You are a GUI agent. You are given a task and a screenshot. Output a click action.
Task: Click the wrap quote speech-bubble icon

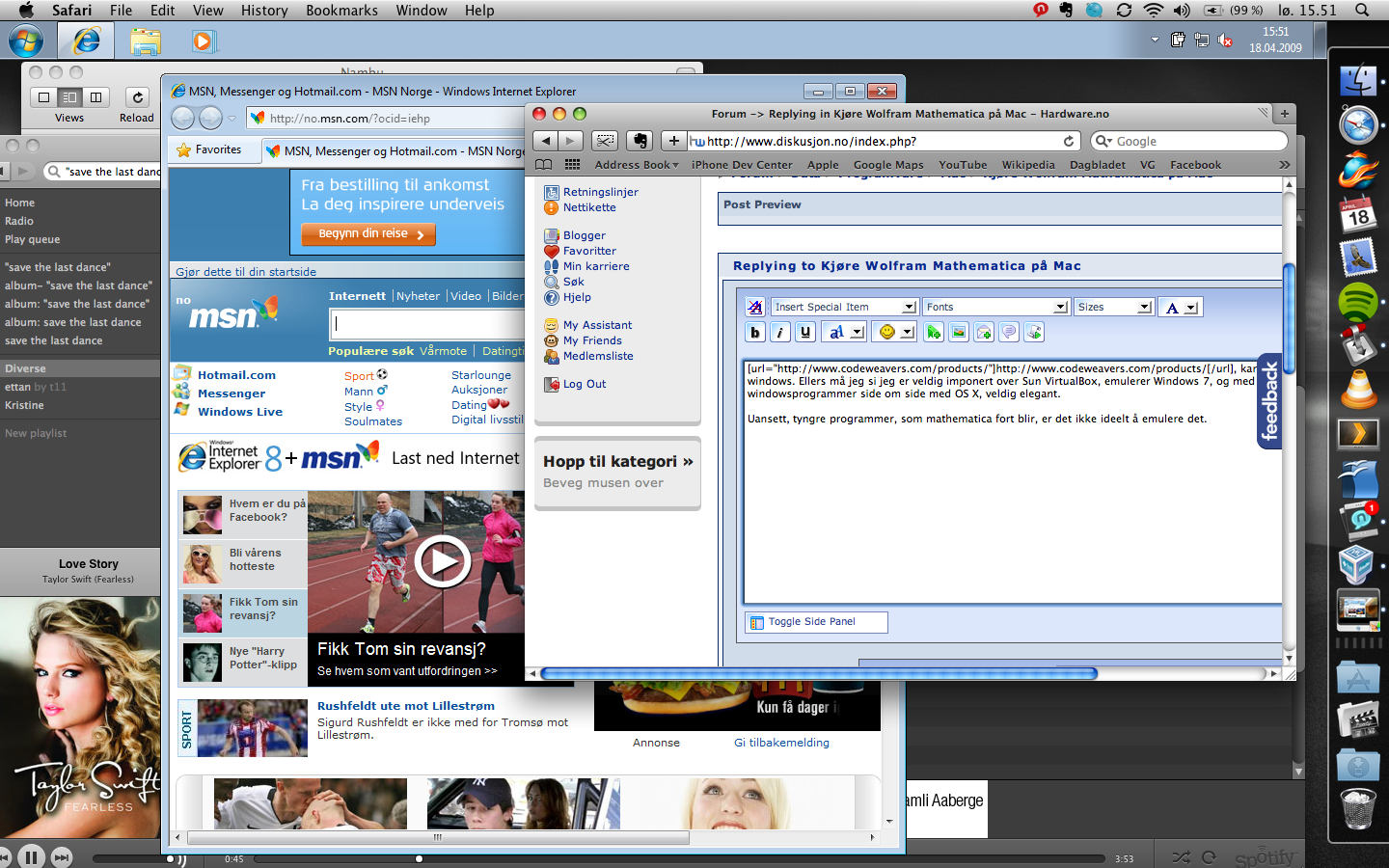[x=1009, y=332]
